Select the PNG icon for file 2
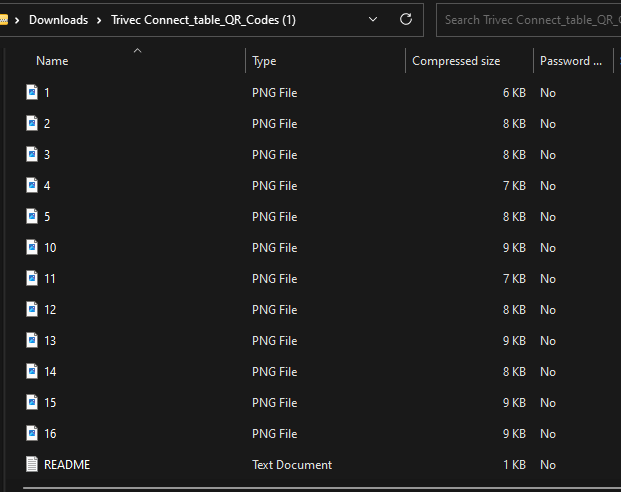The width and height of the screenshot is (621, 492). 32,123
